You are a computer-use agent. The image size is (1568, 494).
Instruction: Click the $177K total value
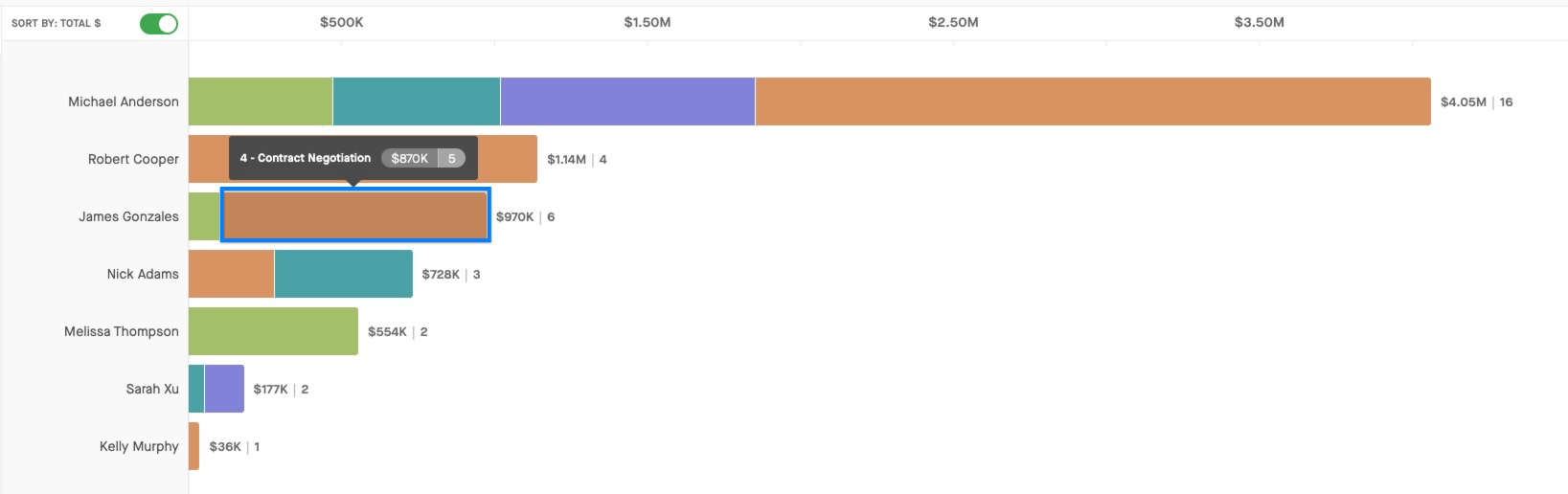pyautogui.click(x=270, y=389)
